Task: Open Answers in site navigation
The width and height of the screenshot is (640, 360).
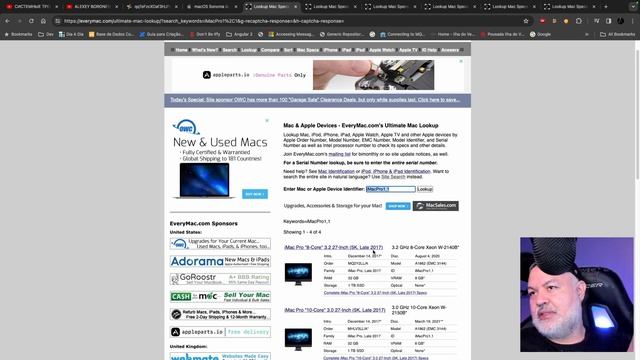Action: pos(450,50)
